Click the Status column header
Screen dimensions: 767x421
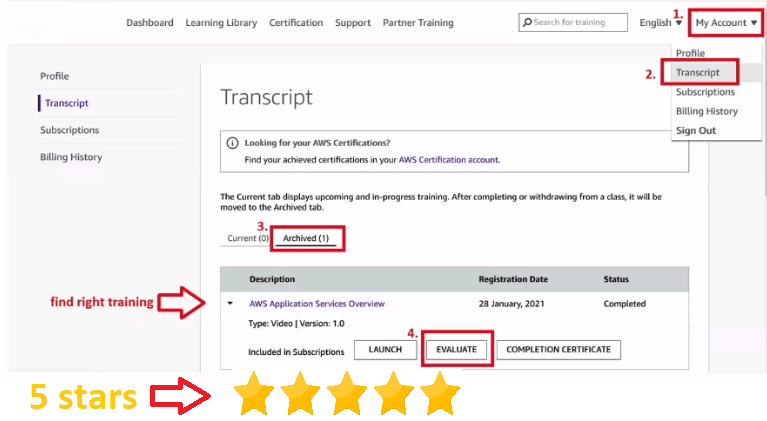click(x=616, y=279)
